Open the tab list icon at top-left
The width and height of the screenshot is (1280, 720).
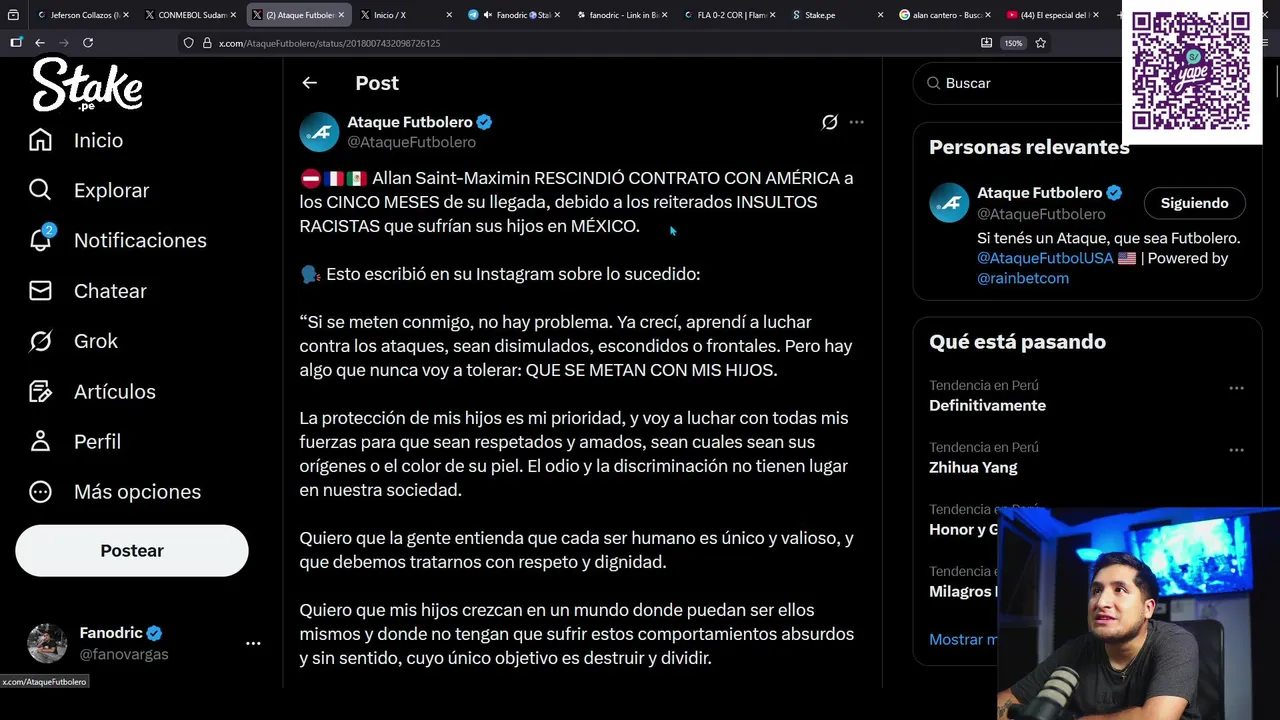pos(12,15)
